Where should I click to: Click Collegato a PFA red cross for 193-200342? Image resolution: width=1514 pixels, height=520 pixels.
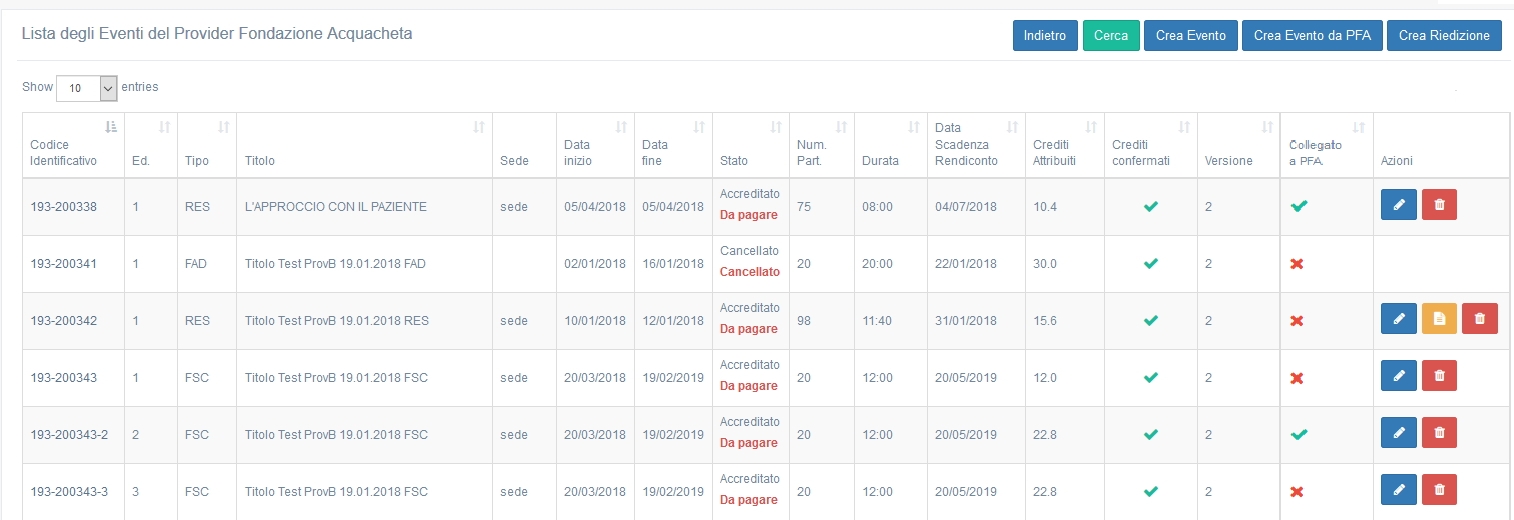pos(1297,321)
